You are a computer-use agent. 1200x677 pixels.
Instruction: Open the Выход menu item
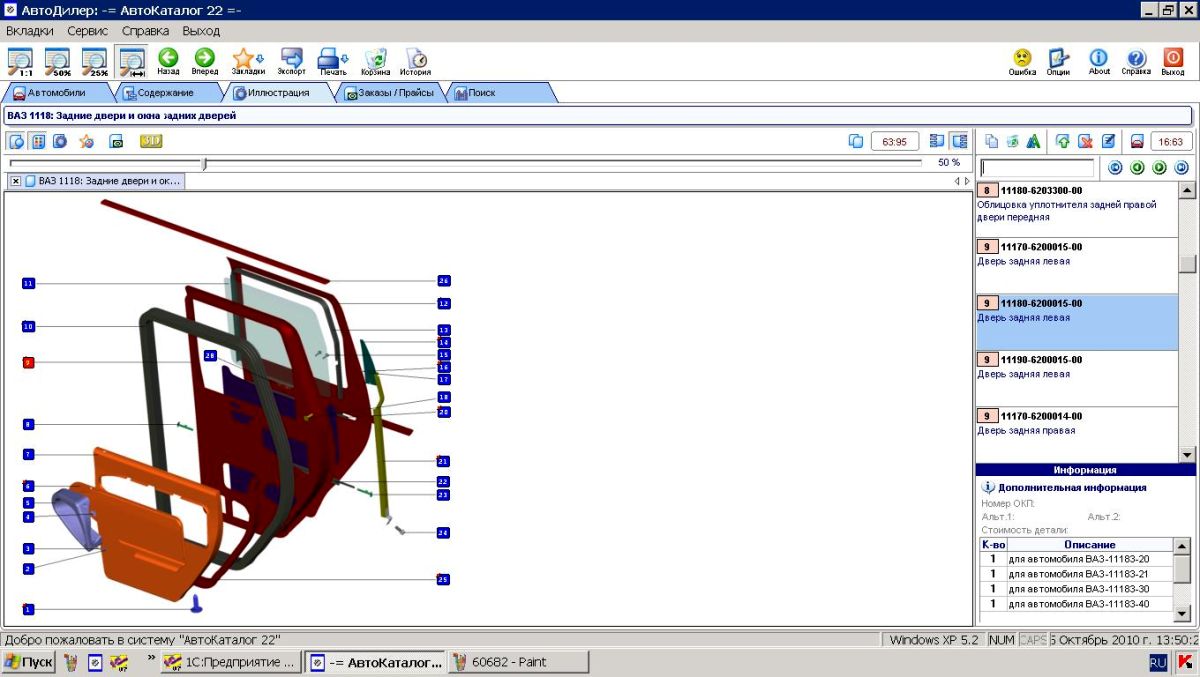pos(201,31)
